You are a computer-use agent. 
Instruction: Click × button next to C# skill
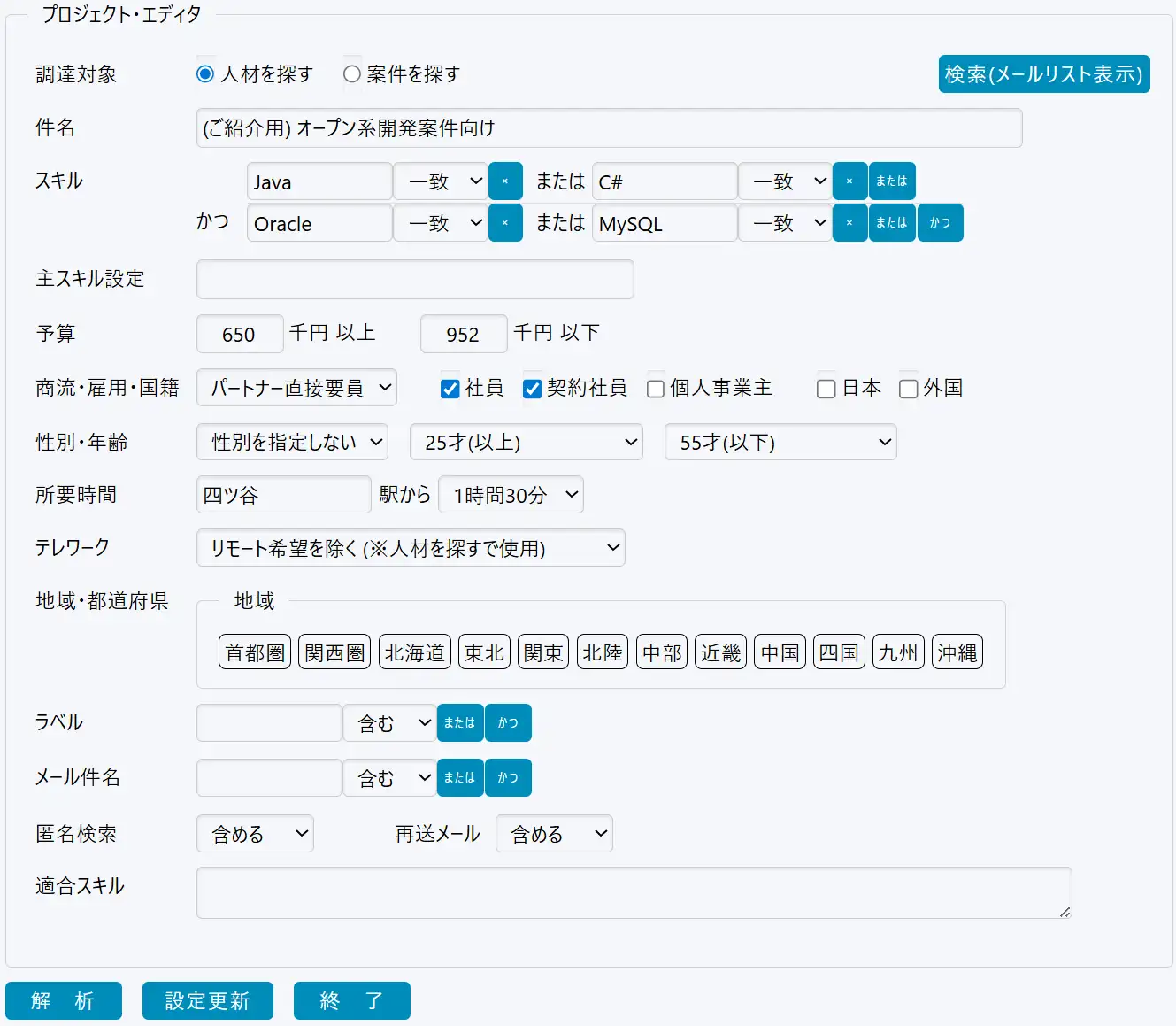(x=849, y=181)
